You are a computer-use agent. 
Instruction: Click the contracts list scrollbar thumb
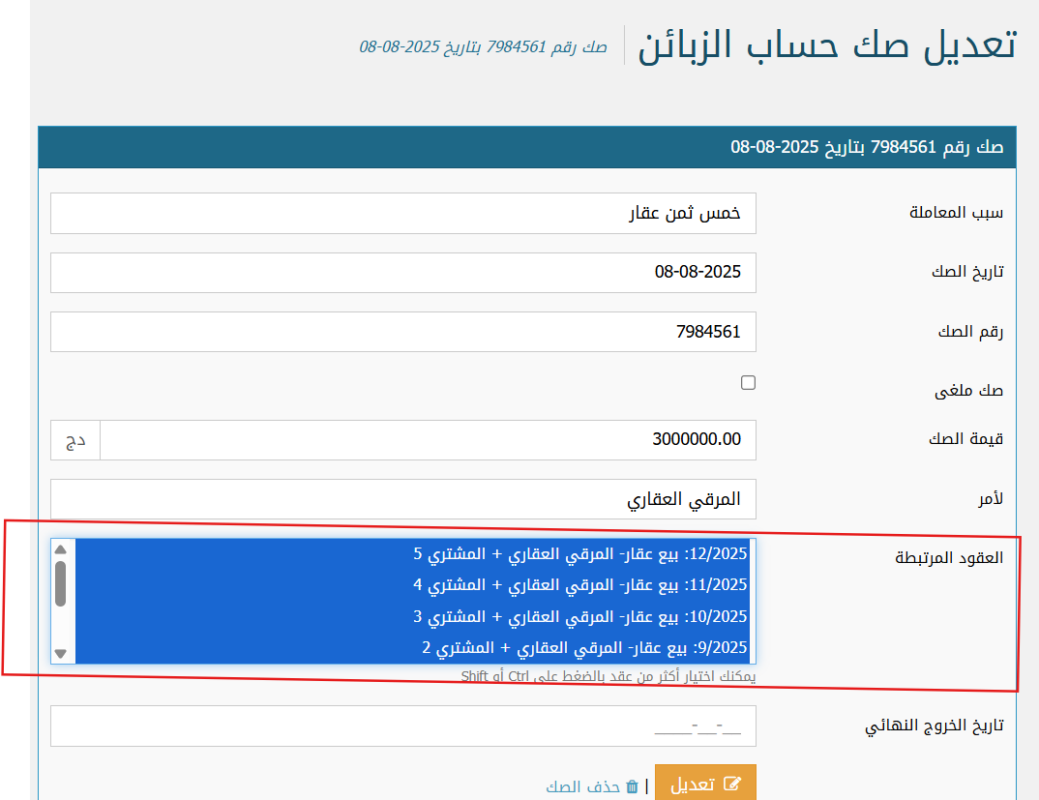click(61, 583)
